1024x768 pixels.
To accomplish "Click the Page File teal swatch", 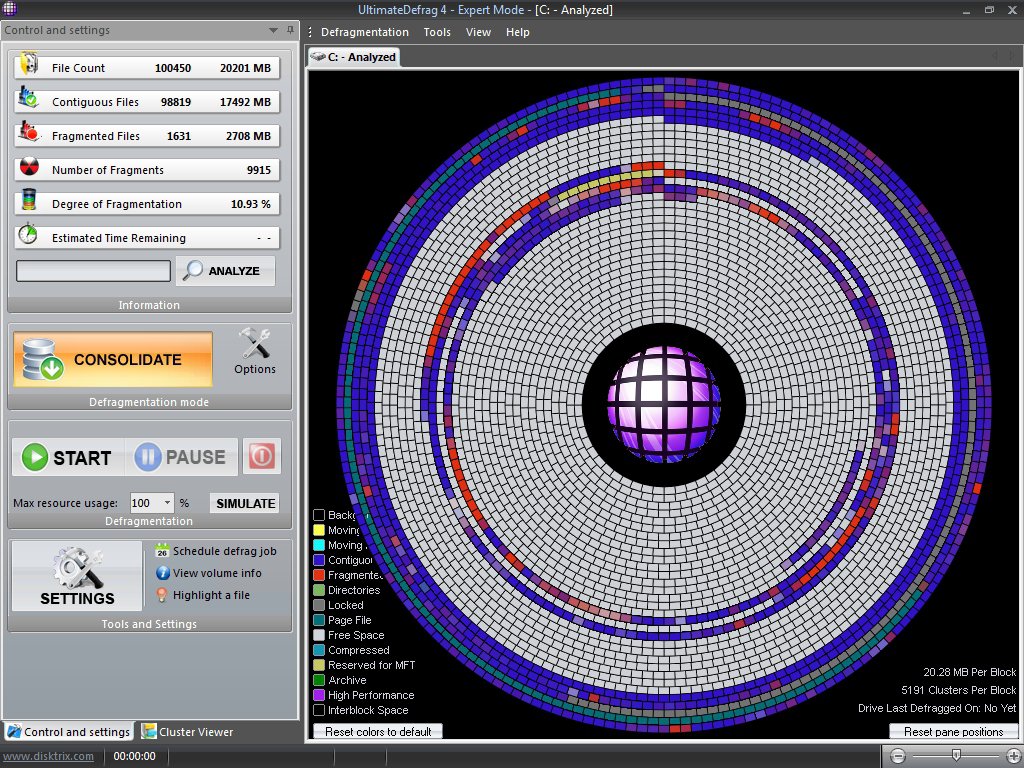I will tap(319, 620).
